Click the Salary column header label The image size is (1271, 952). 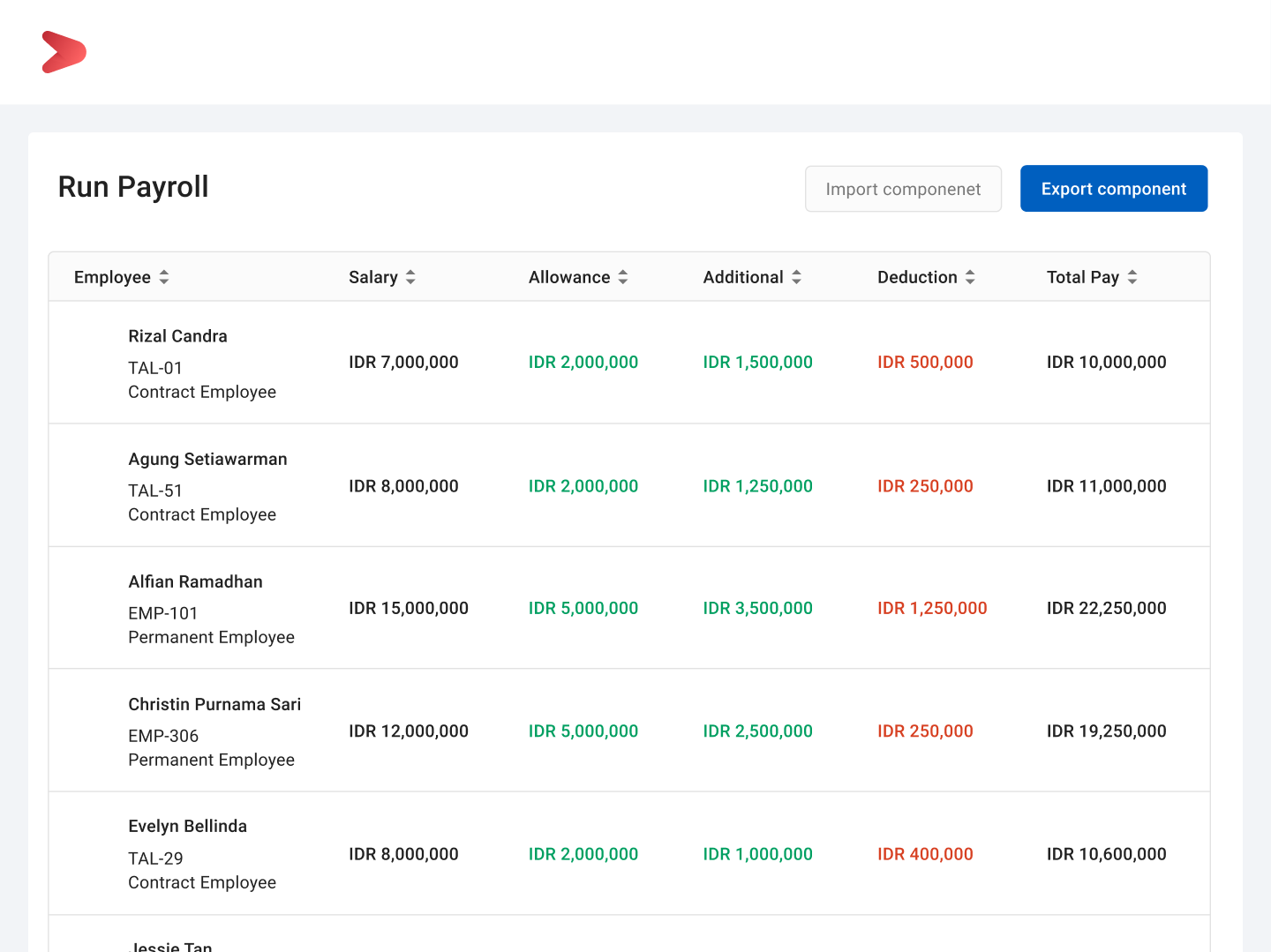tap(373, 277)
